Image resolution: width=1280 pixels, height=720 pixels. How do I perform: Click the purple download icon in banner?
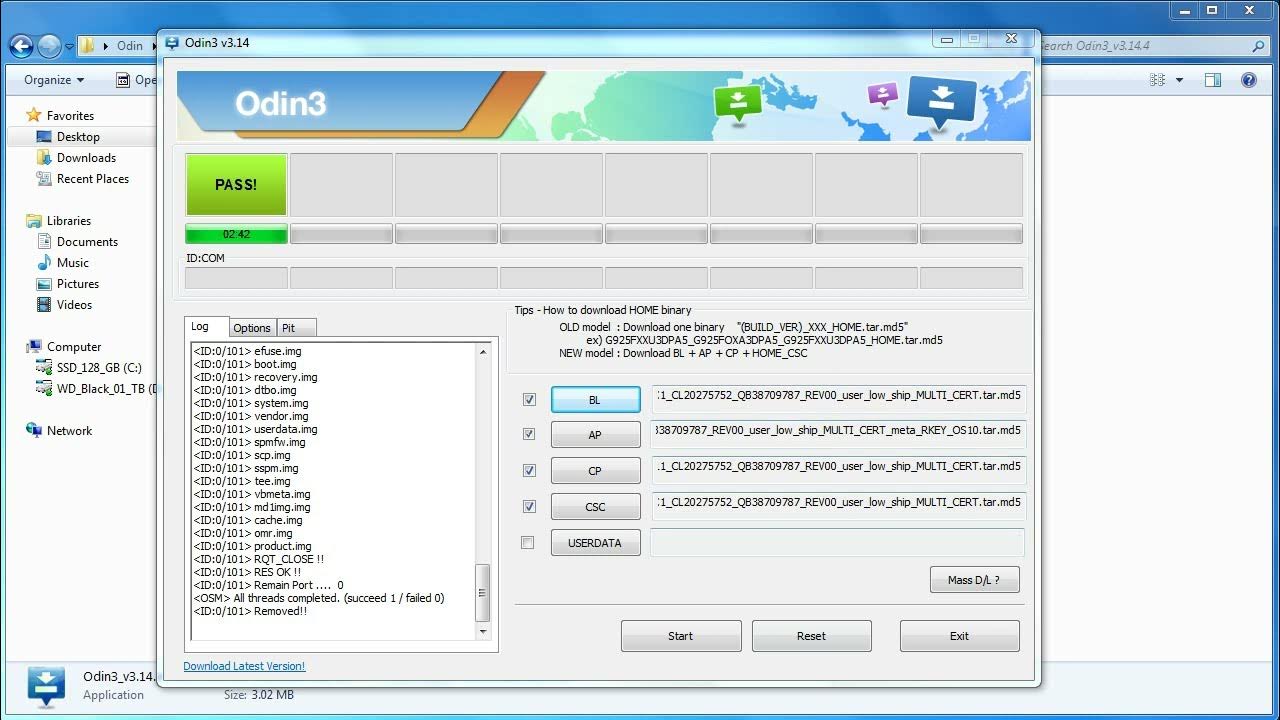(x=883, y=95)
